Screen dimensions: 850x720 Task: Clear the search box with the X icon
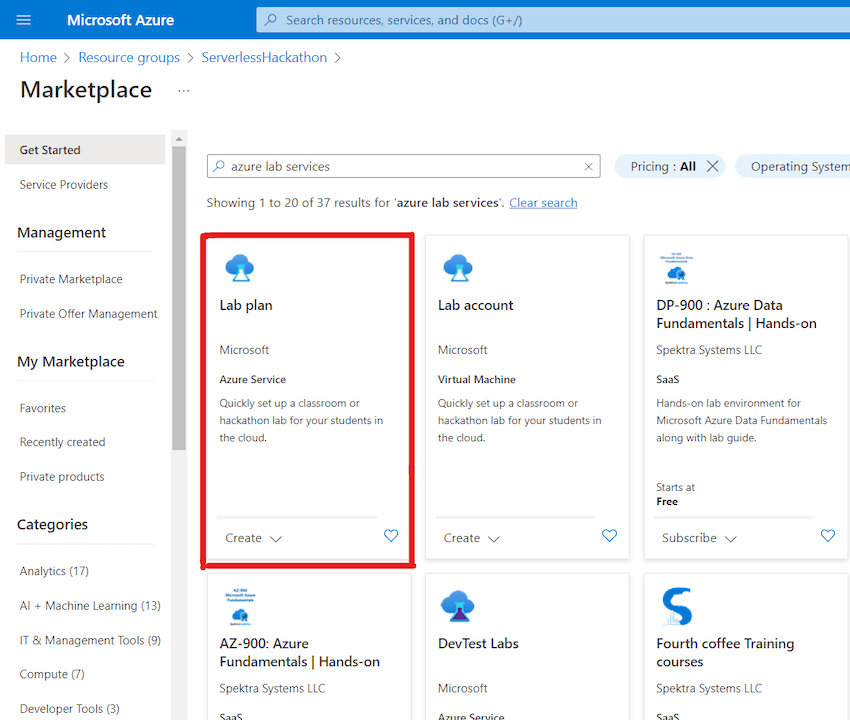[x=588, y=166]
